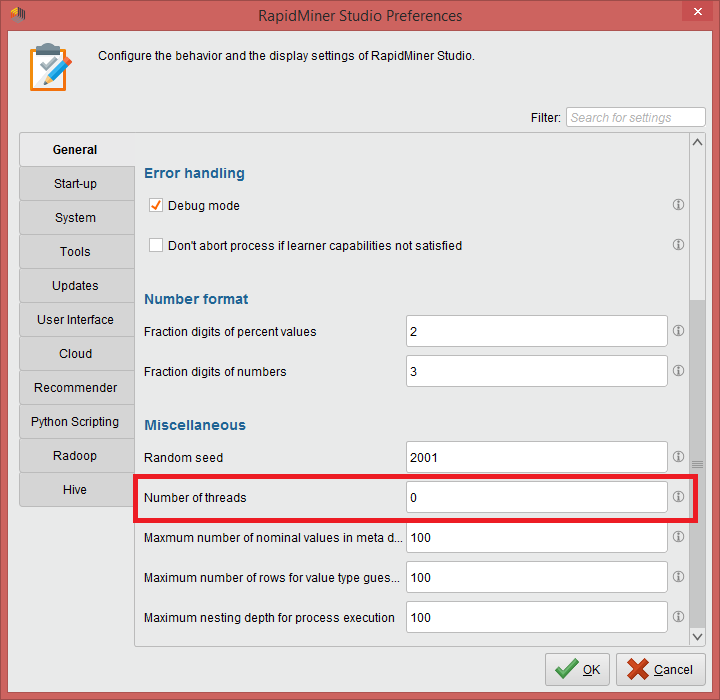Image resolution: width=720 pixels, height=700 pixels.
Task: Click the maximum nominal values in meta data field
Action: 536,537
